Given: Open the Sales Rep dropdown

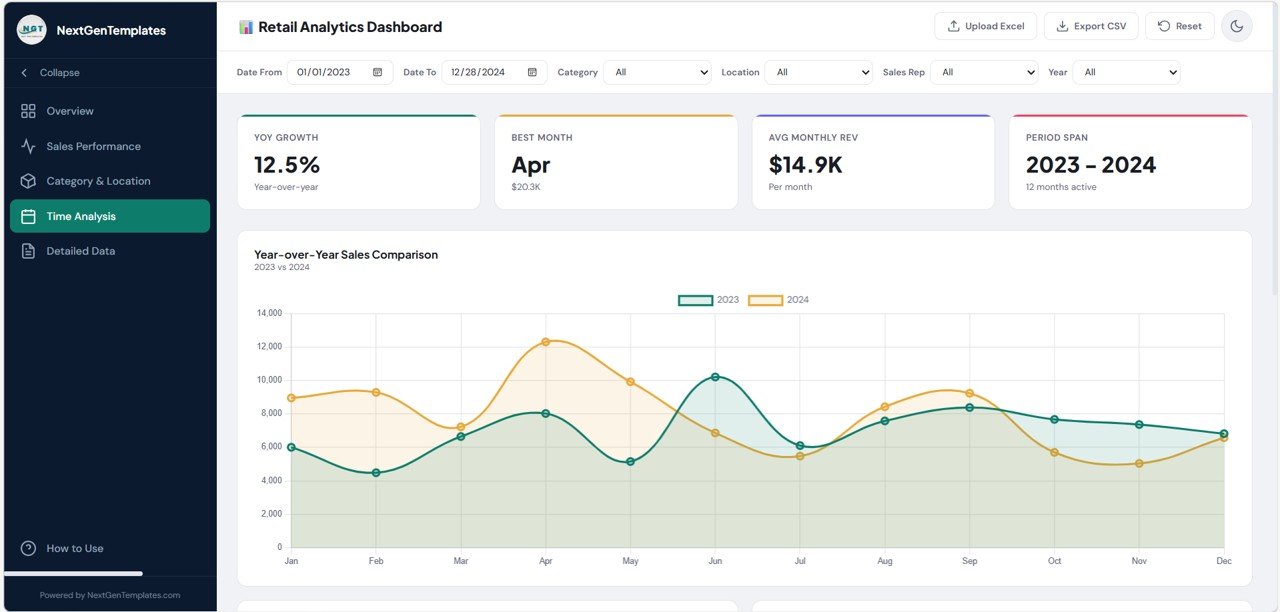Looking at the screenshot, I should (x=984, y=71).
